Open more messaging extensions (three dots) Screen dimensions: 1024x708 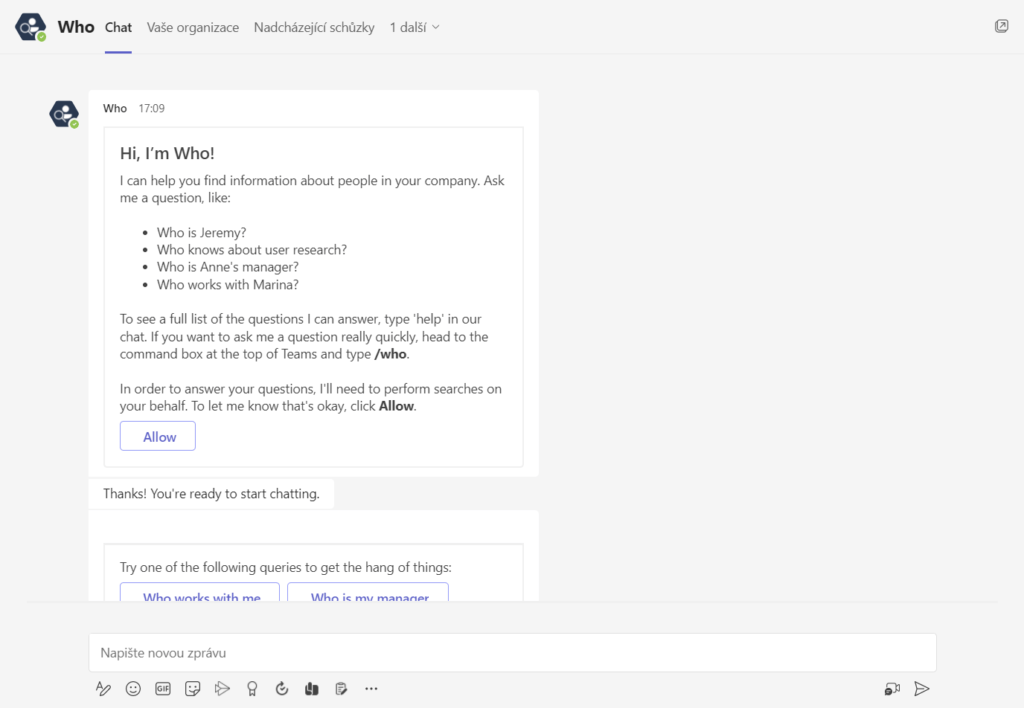point(371,688)
